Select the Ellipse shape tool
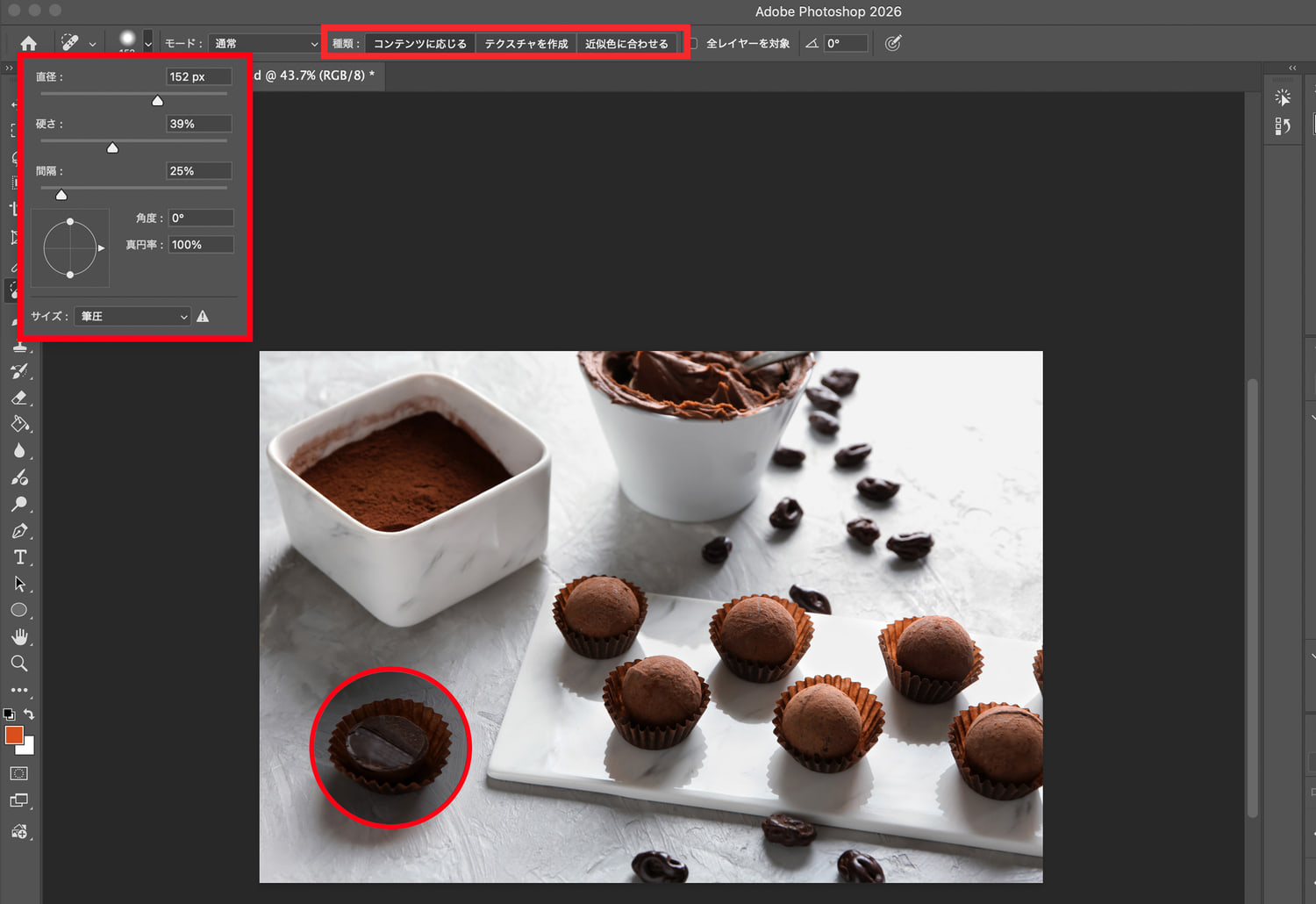The height and width of the screenshot is (904, 1316). pos(19,610)
